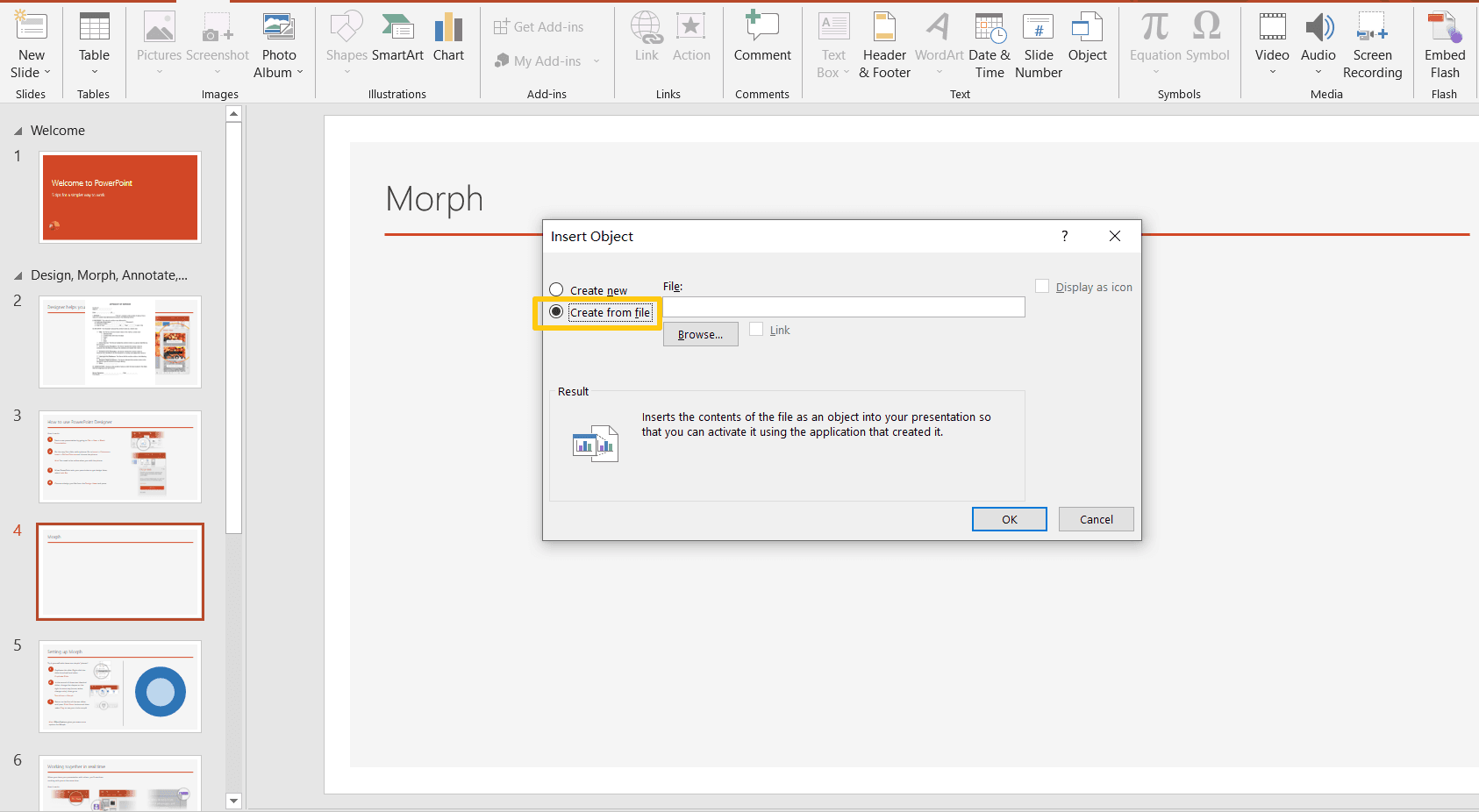The height and width of the screenshot is (812, 1479).
Task: Select the Create new radio button
Action: pos(556,288)
